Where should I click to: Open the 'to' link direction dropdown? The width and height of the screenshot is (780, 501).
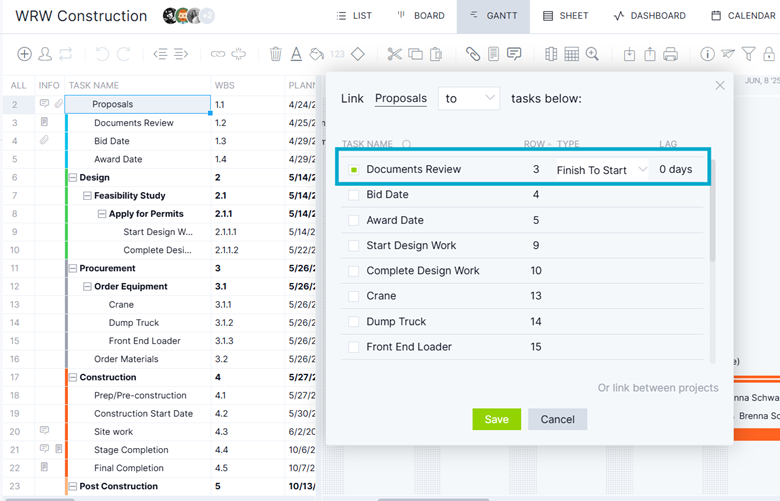[468, 98]
